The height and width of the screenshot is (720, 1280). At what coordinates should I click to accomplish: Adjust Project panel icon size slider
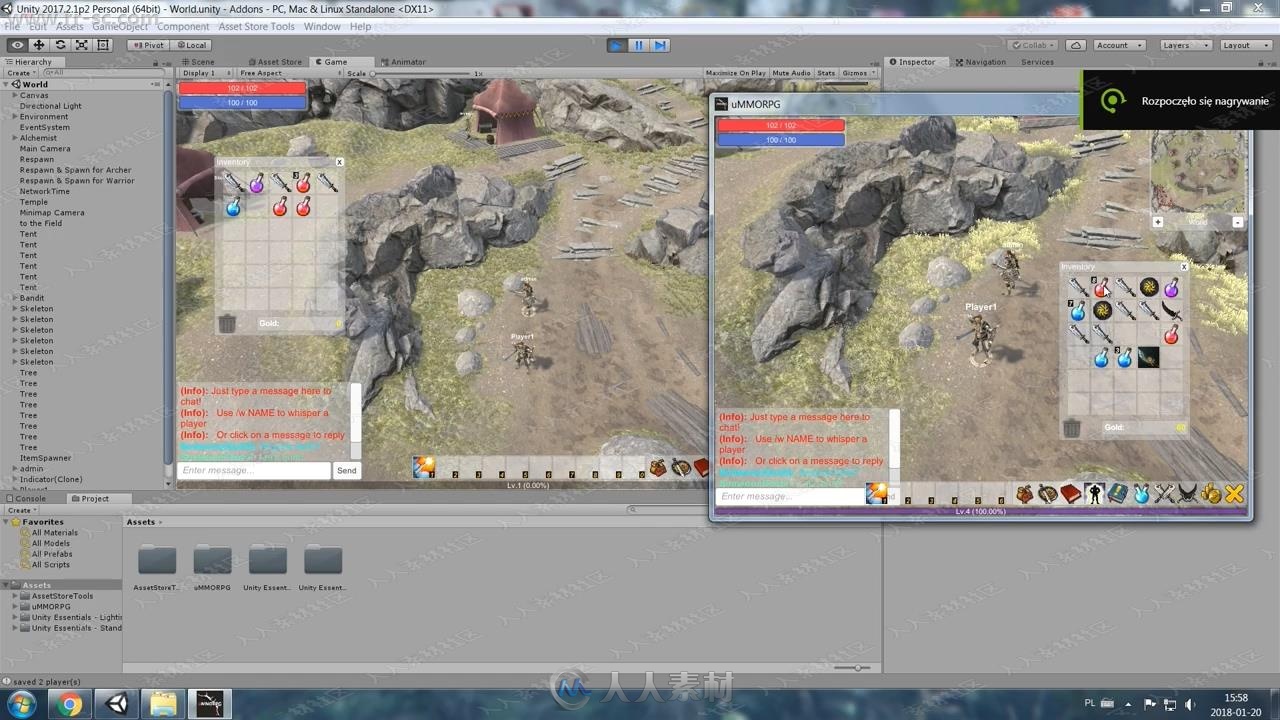[x=853, y=667]
